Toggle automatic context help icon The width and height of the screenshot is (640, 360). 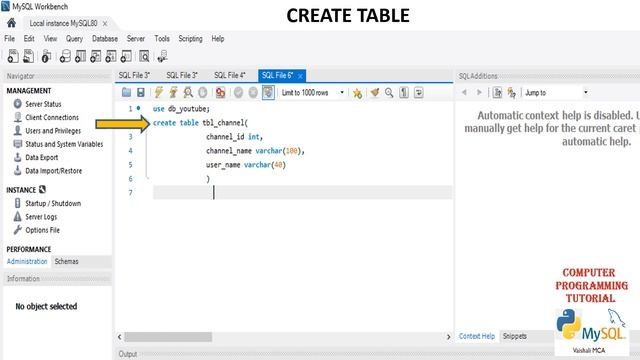tap(497, 93)
